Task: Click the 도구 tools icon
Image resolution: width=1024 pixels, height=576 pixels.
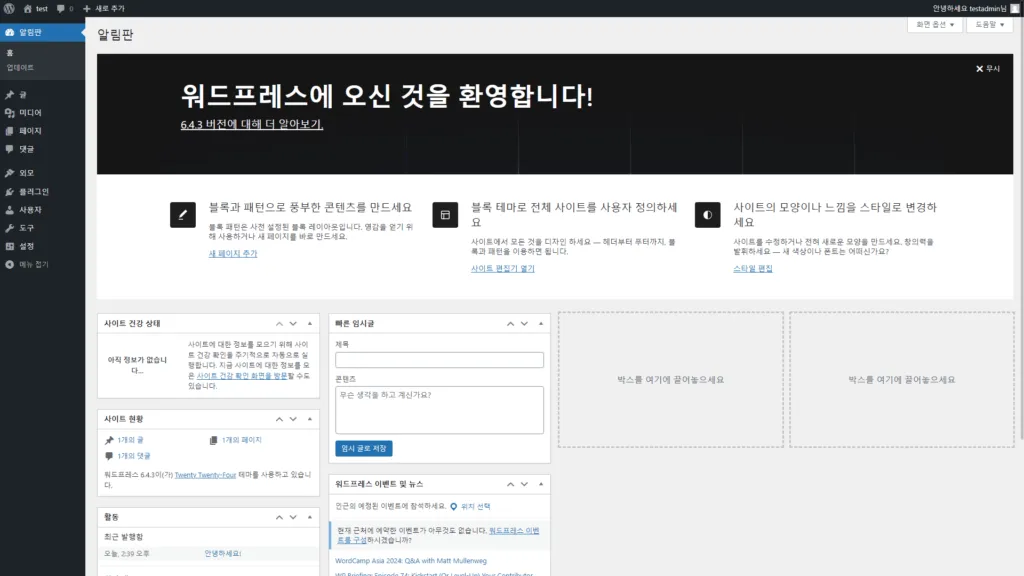Action: click(x=10, y=225)
